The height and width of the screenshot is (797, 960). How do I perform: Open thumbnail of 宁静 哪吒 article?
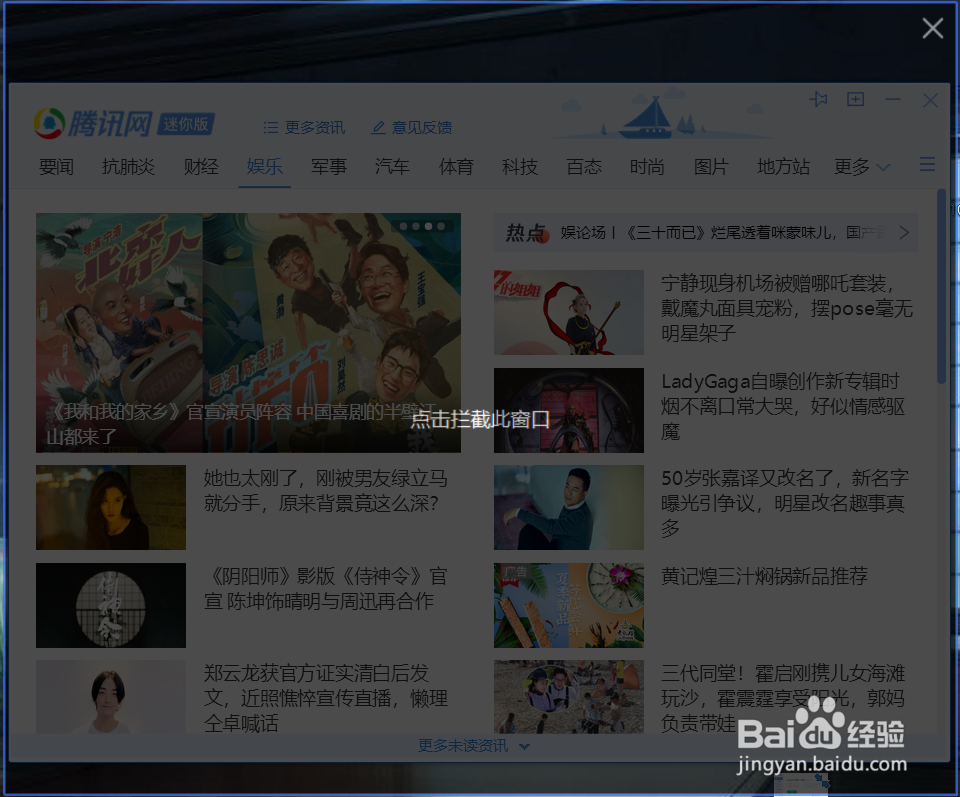coord(569,312)
